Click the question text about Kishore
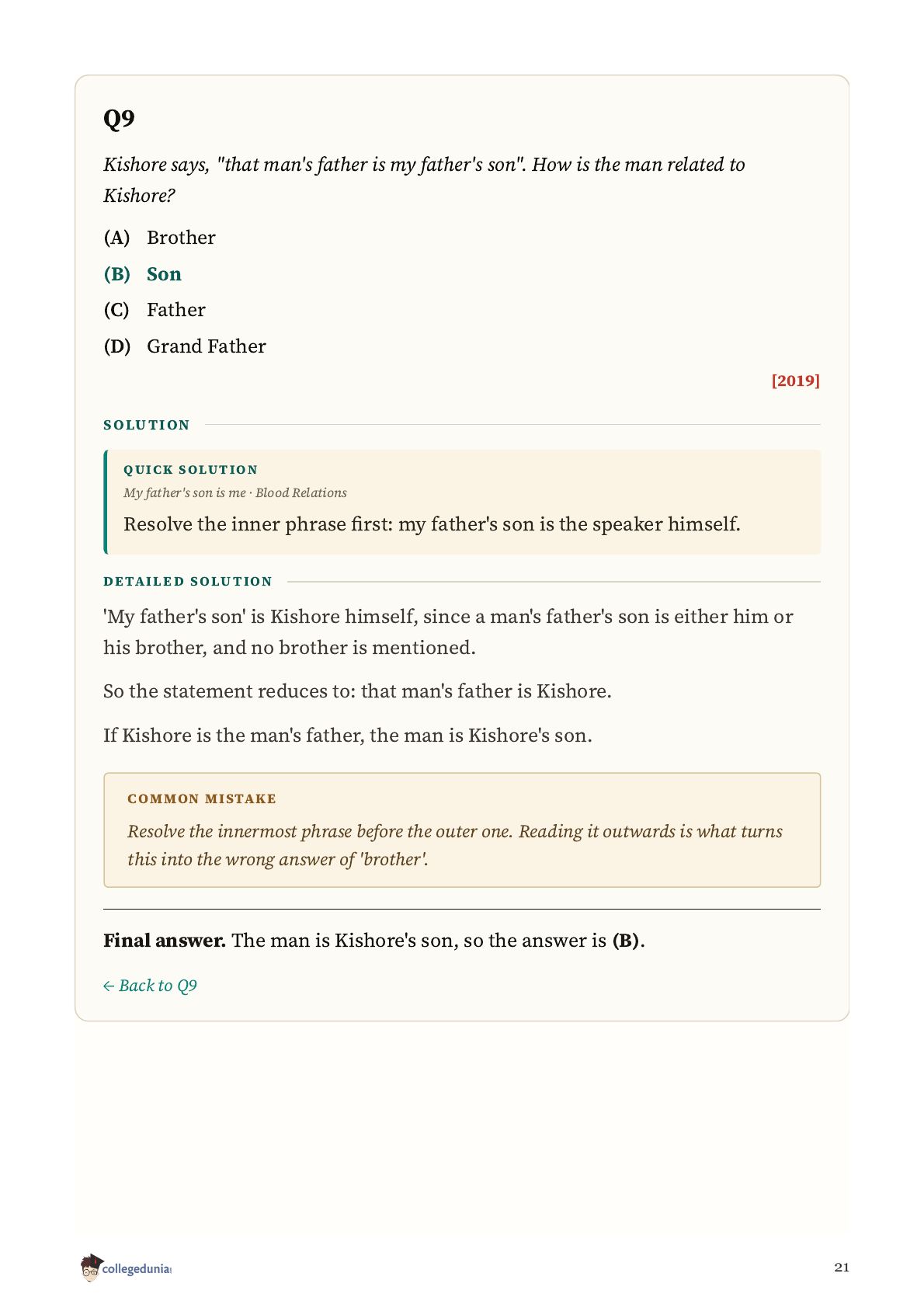Image resolution: width=924 pixels, height=1308 pixels. click(x=424, y=179)
